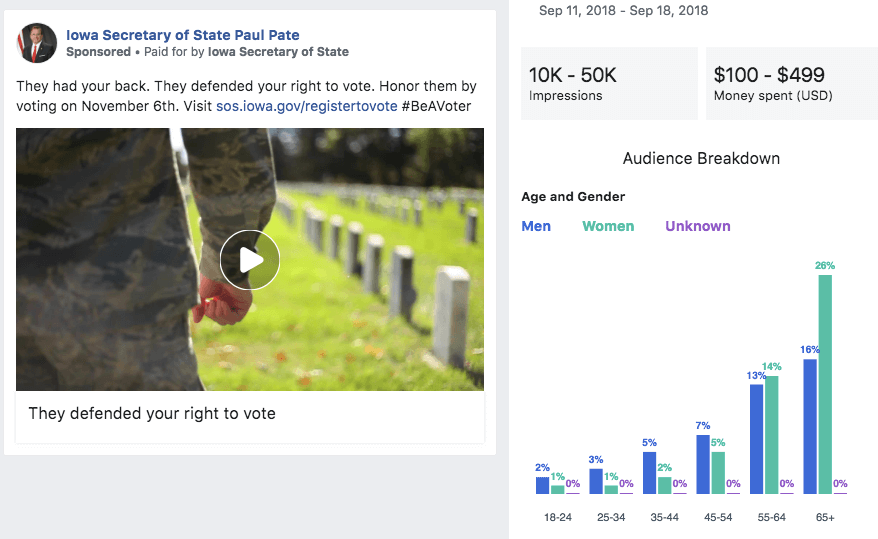Play the cemetery video ad
878x539 pixels.
[x=250, y=260]
